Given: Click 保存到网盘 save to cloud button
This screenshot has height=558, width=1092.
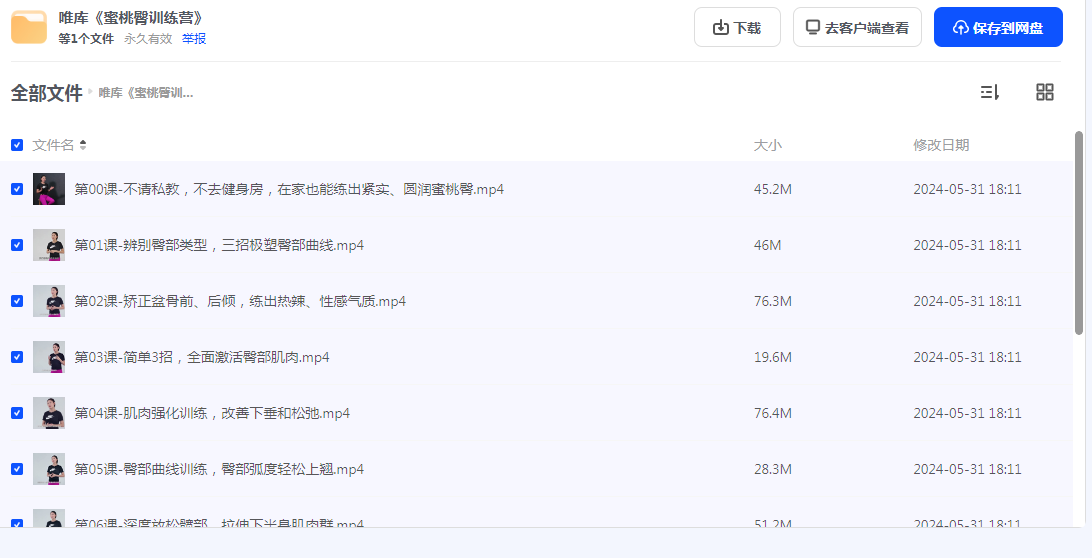Looking at the screenshot, I should (x=998, y=28).
